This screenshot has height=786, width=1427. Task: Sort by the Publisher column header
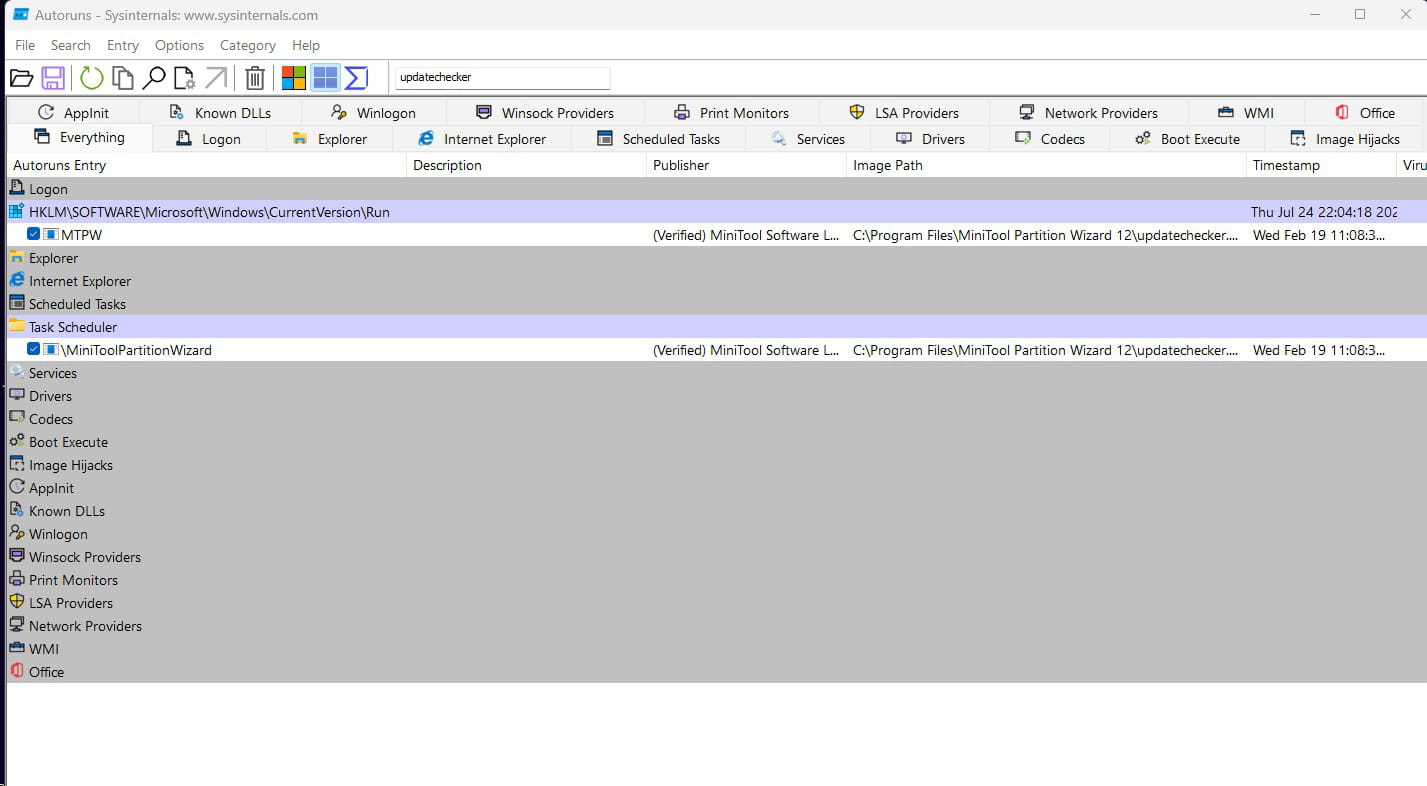click(x=681, y=165)
